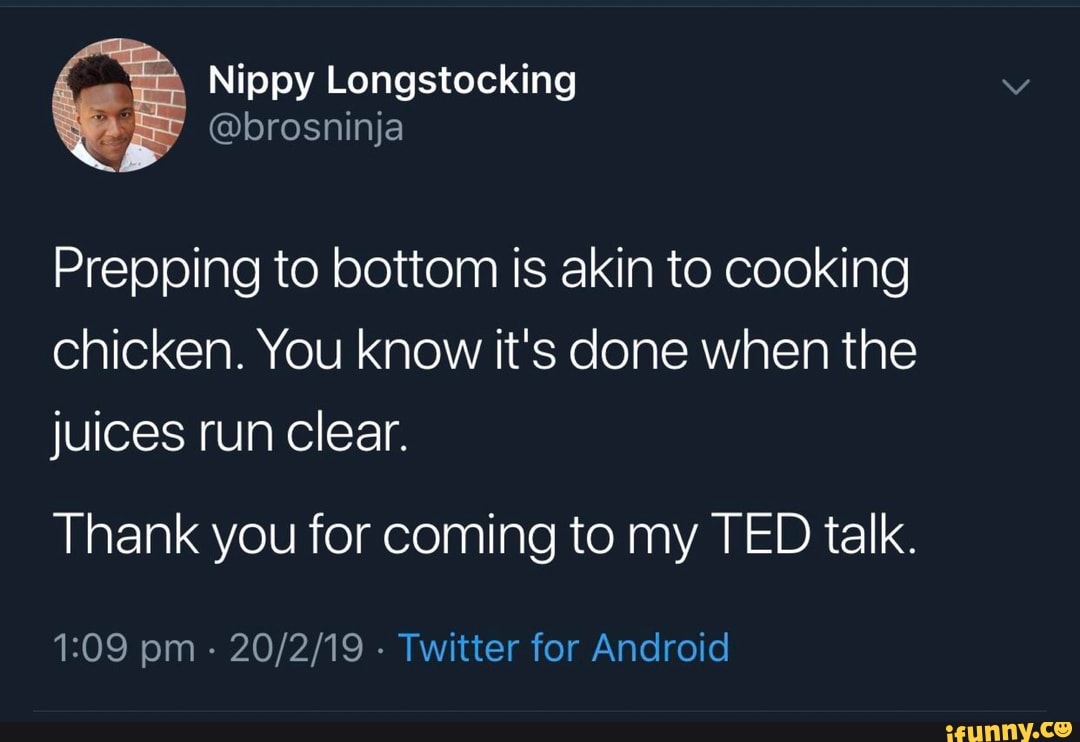Click the sentence about juices running clear
This screenshot has height=742, width=1080.
click(x=229, y=432)
